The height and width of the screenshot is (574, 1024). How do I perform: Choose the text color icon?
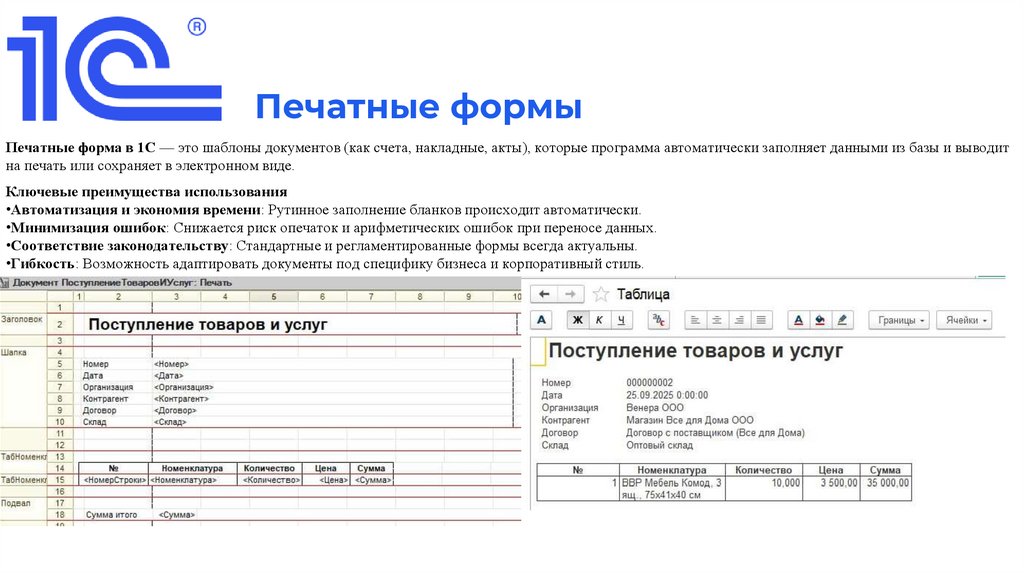point(798,320)
